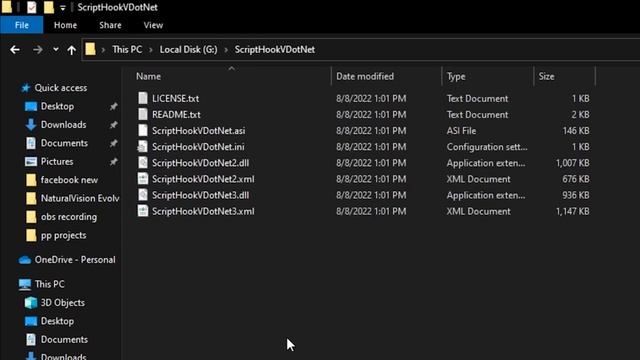Select the ScriptHookVDotNet.ini file icon
Viewport: 640px width, 360px height.
(x=142, y=147)
